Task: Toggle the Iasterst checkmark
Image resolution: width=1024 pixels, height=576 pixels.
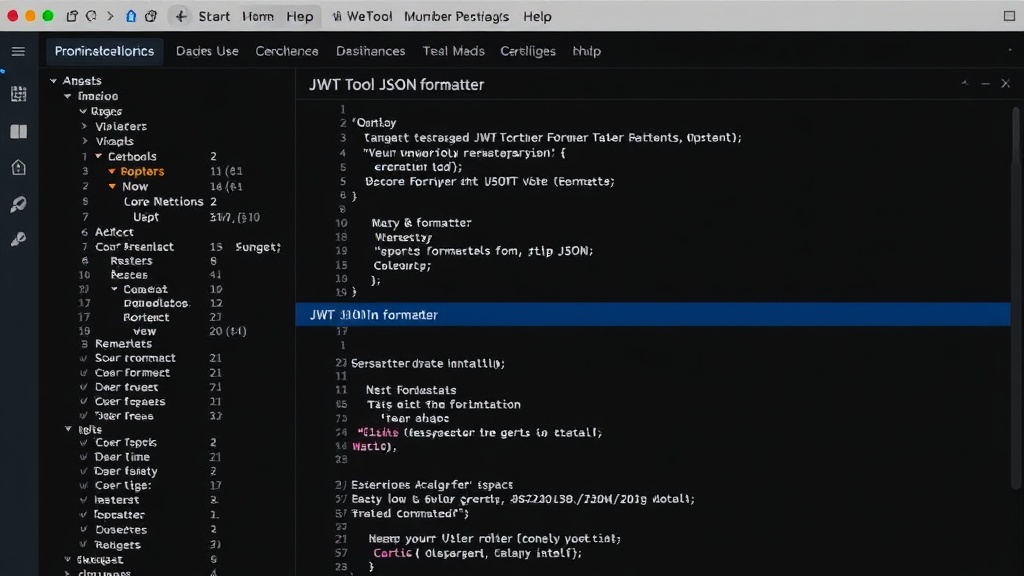Action: click(84, 500)
